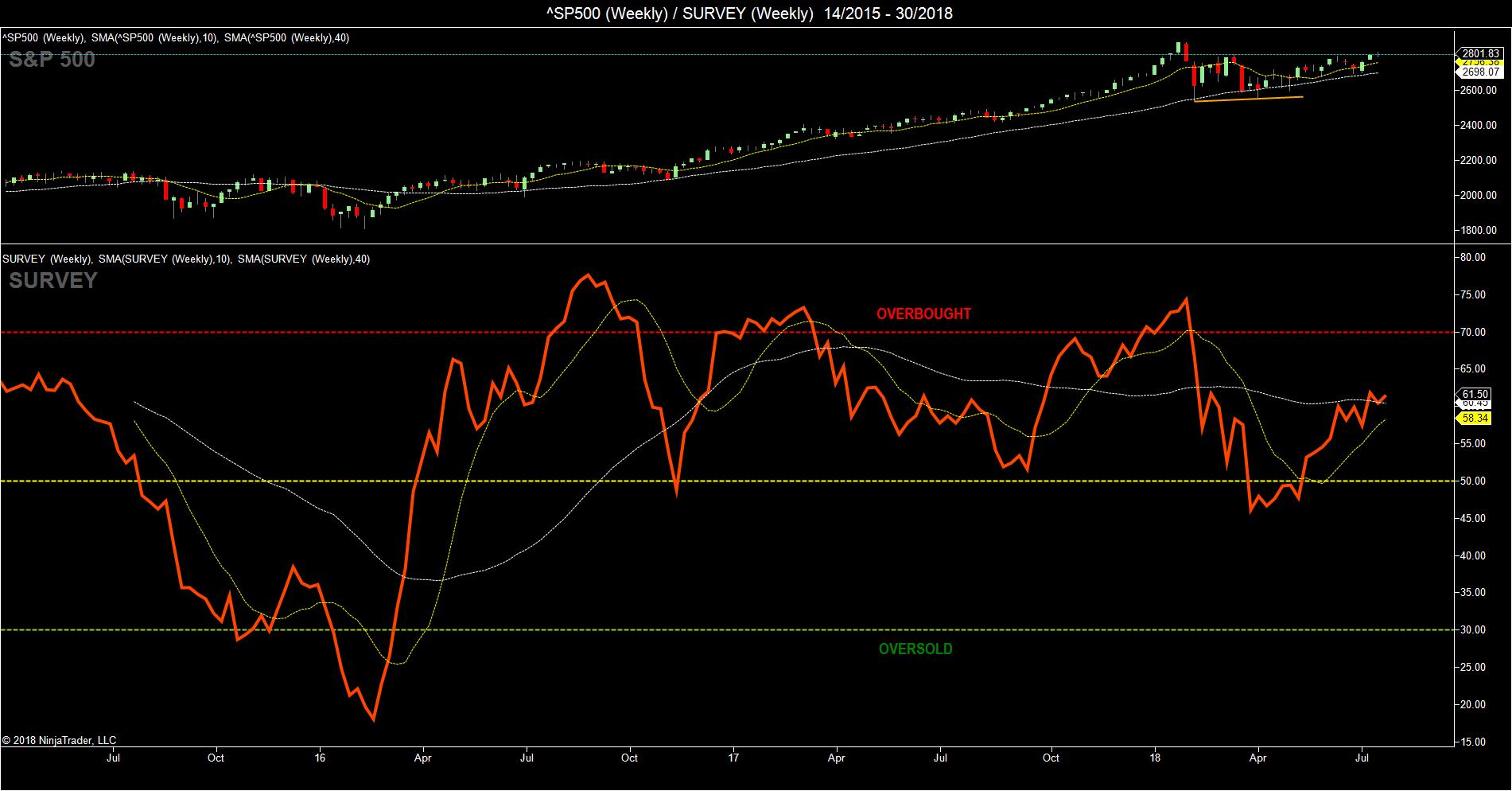
Task: Click the year 16 time axis label
Action: [320, 758]
